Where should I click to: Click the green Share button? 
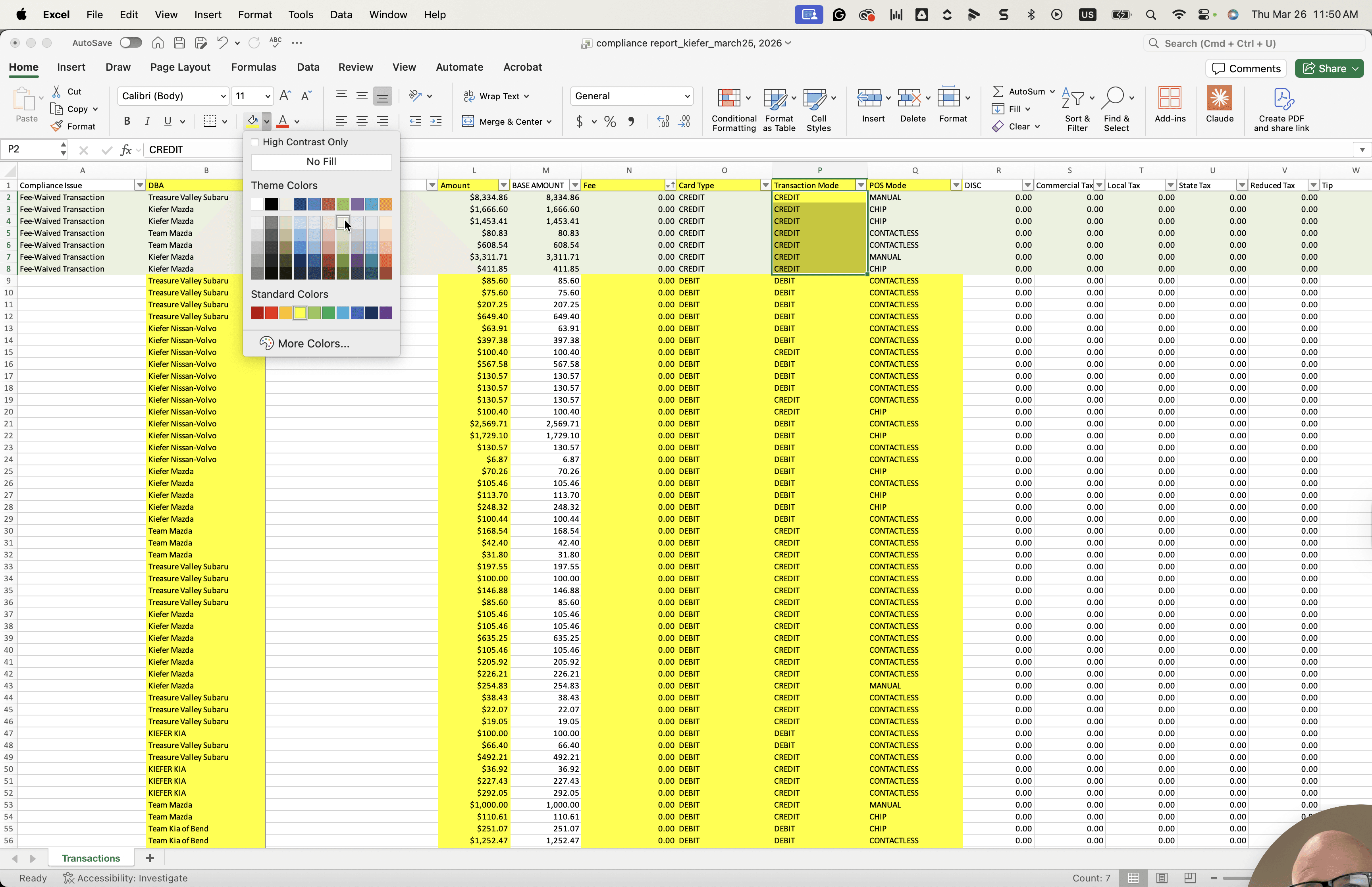tap(1330, 69)
